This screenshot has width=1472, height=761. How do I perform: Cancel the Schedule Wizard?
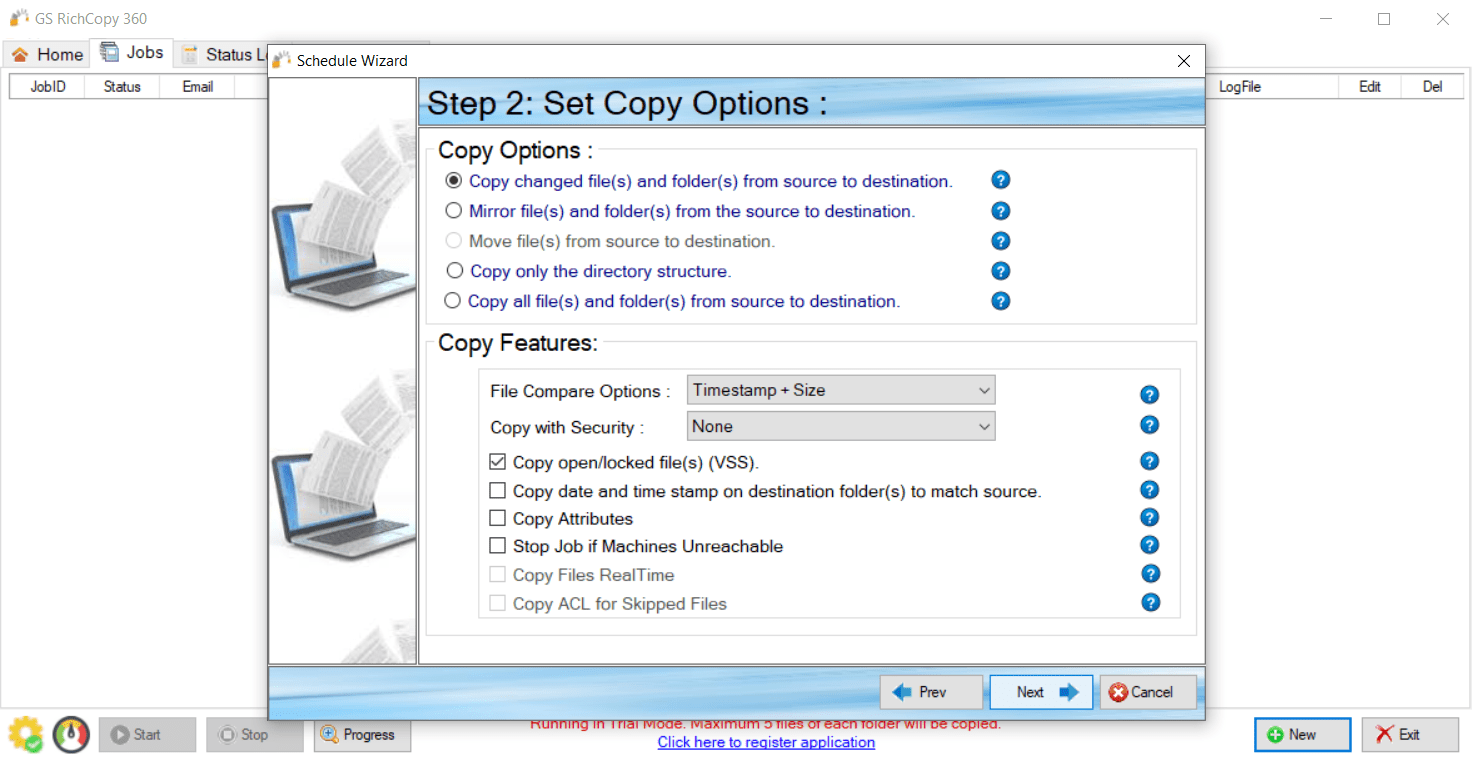coord(1148,692)
